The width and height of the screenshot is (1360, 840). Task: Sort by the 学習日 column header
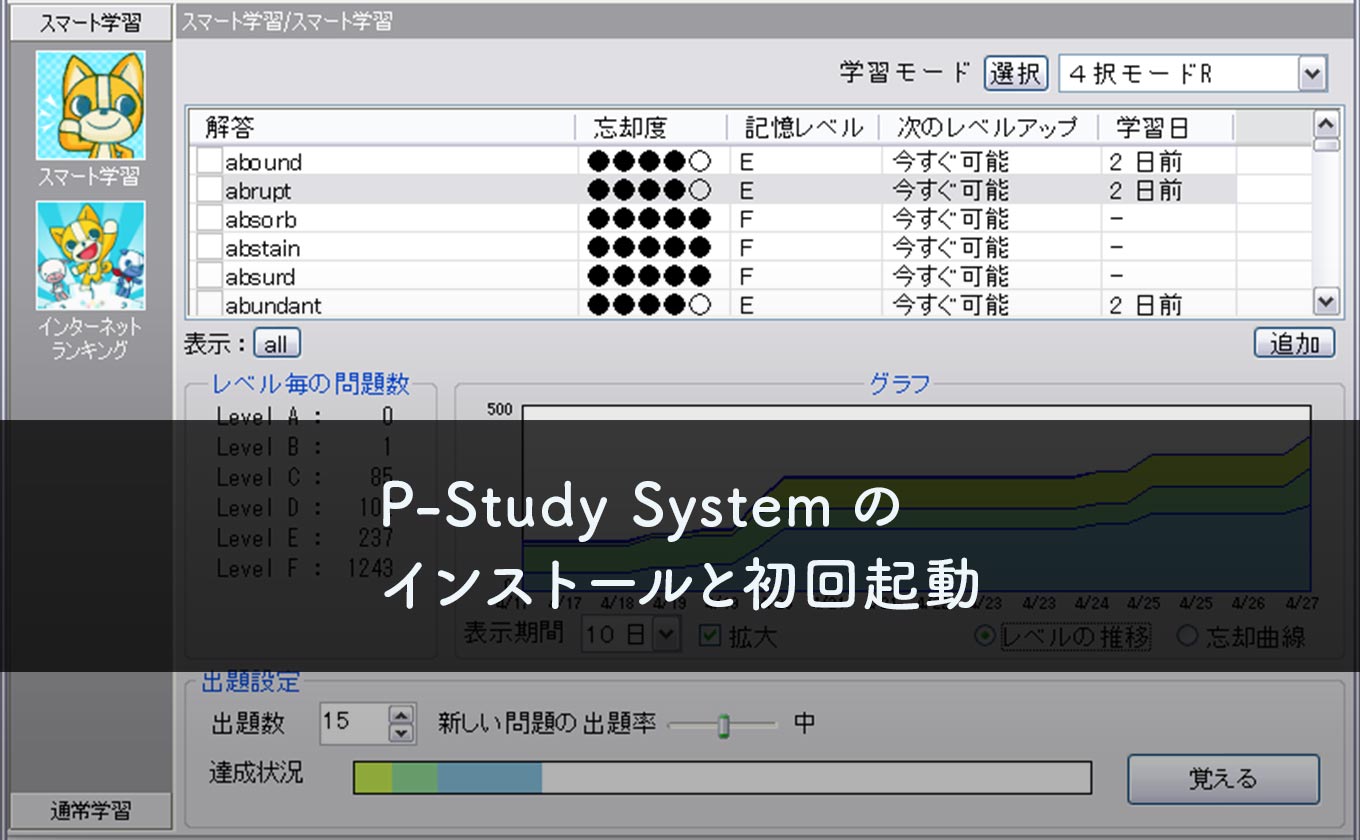pos(1165,127)
